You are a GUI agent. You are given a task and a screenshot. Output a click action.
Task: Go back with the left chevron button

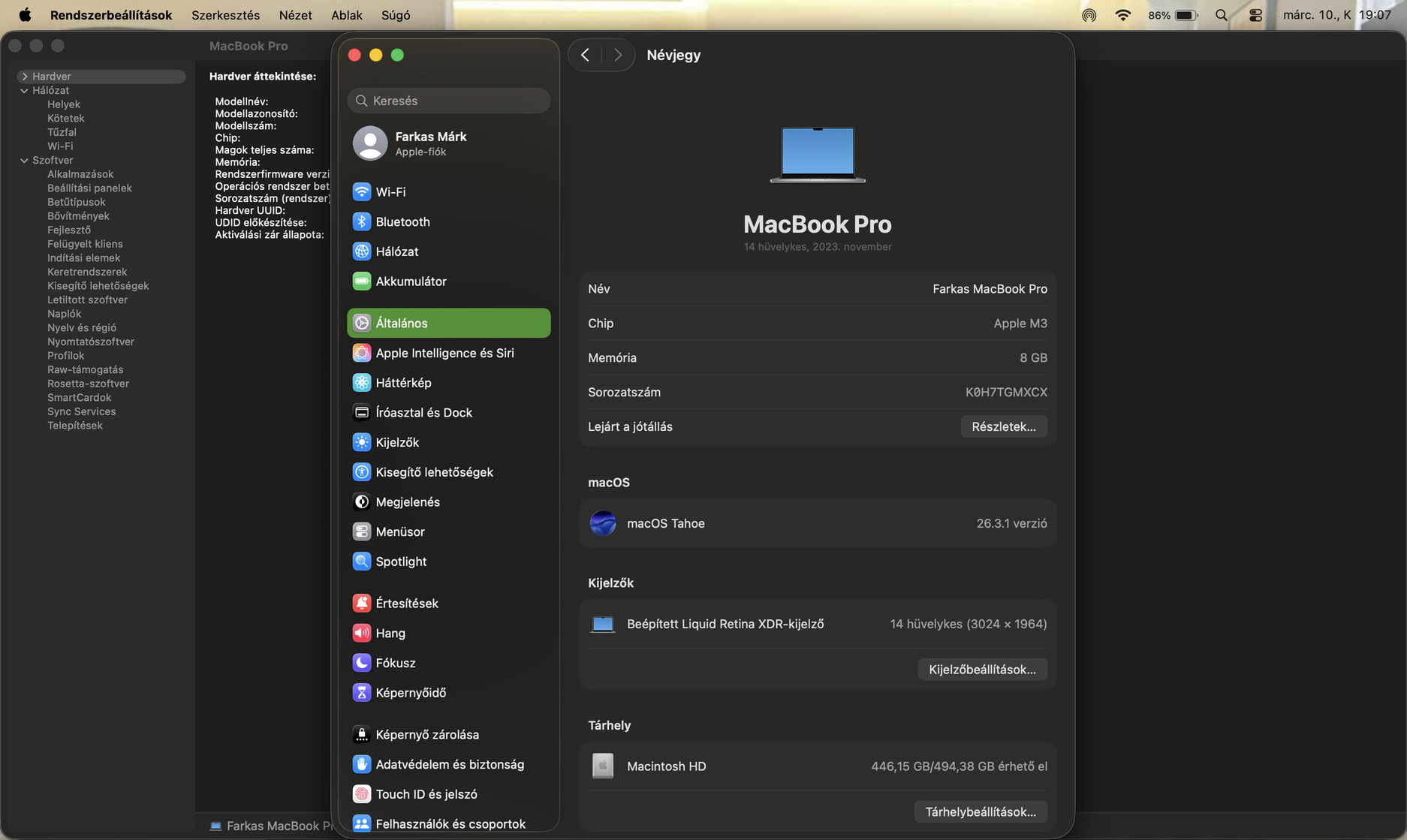(585, 55)
